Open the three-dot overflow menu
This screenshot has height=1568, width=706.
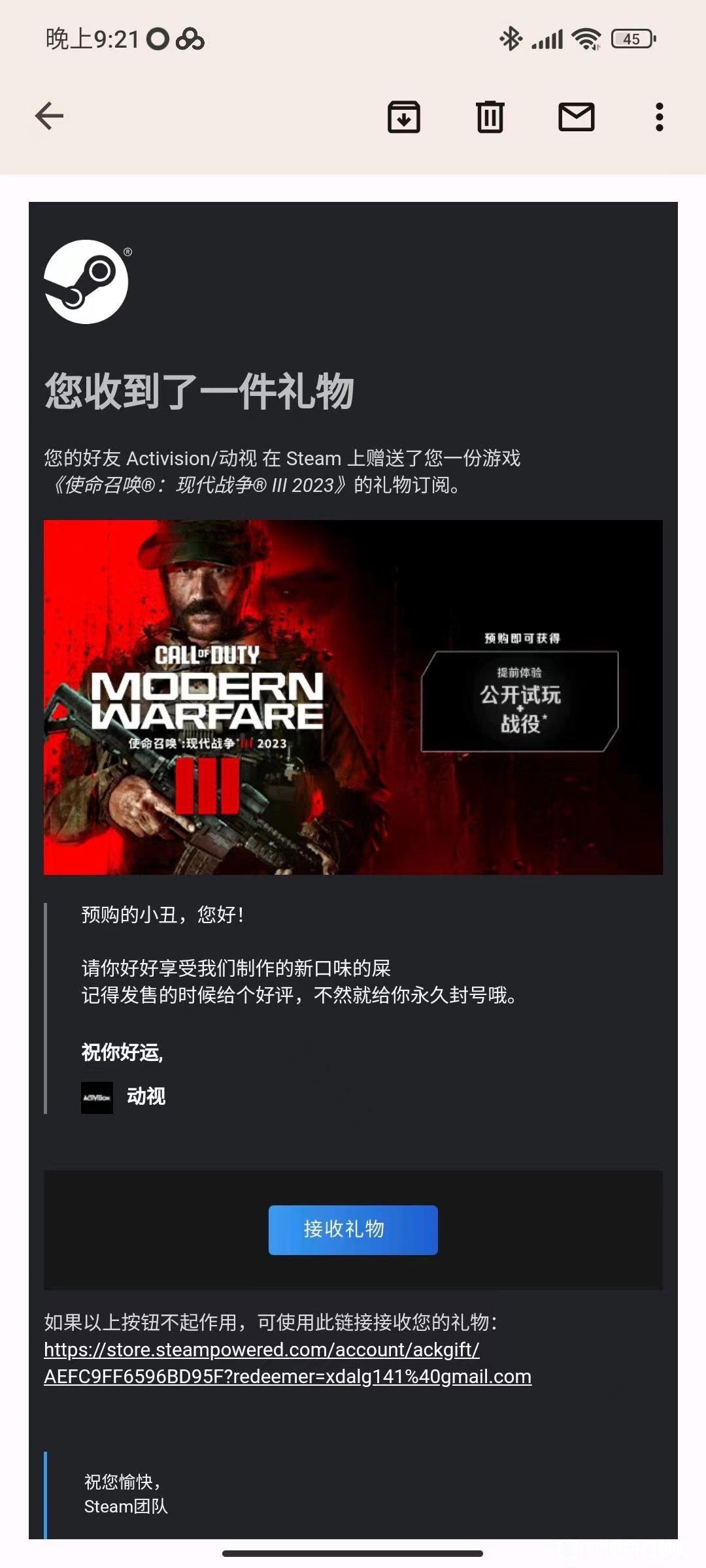(x=660, y=117)
